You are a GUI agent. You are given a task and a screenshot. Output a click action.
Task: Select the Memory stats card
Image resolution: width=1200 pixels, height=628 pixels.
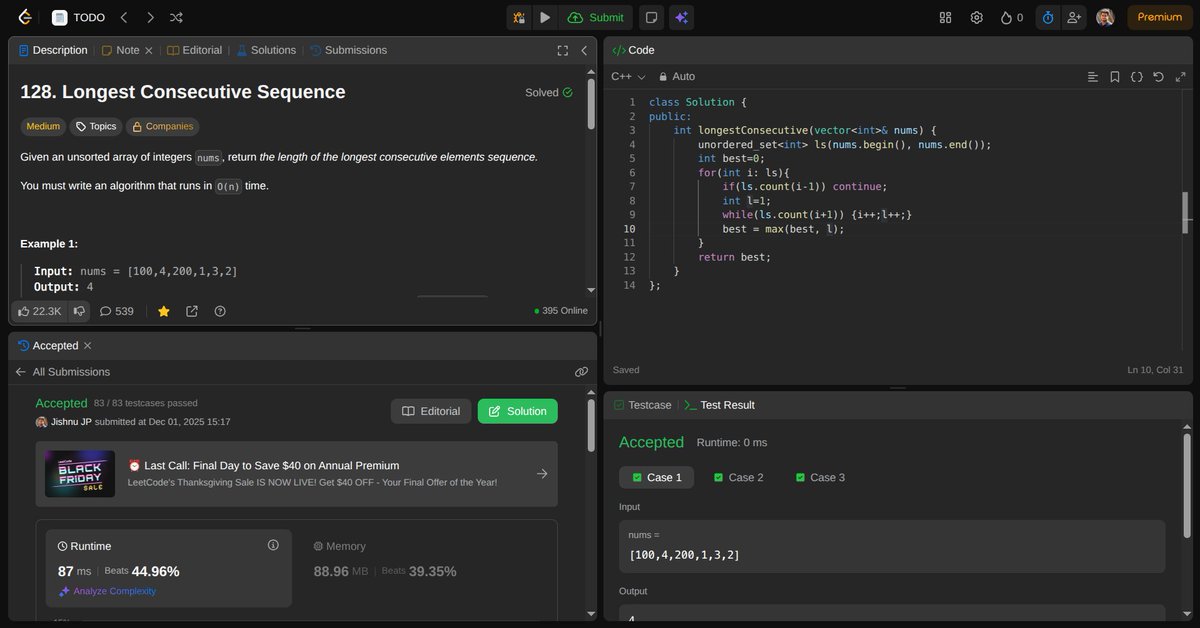pos(425,568)
